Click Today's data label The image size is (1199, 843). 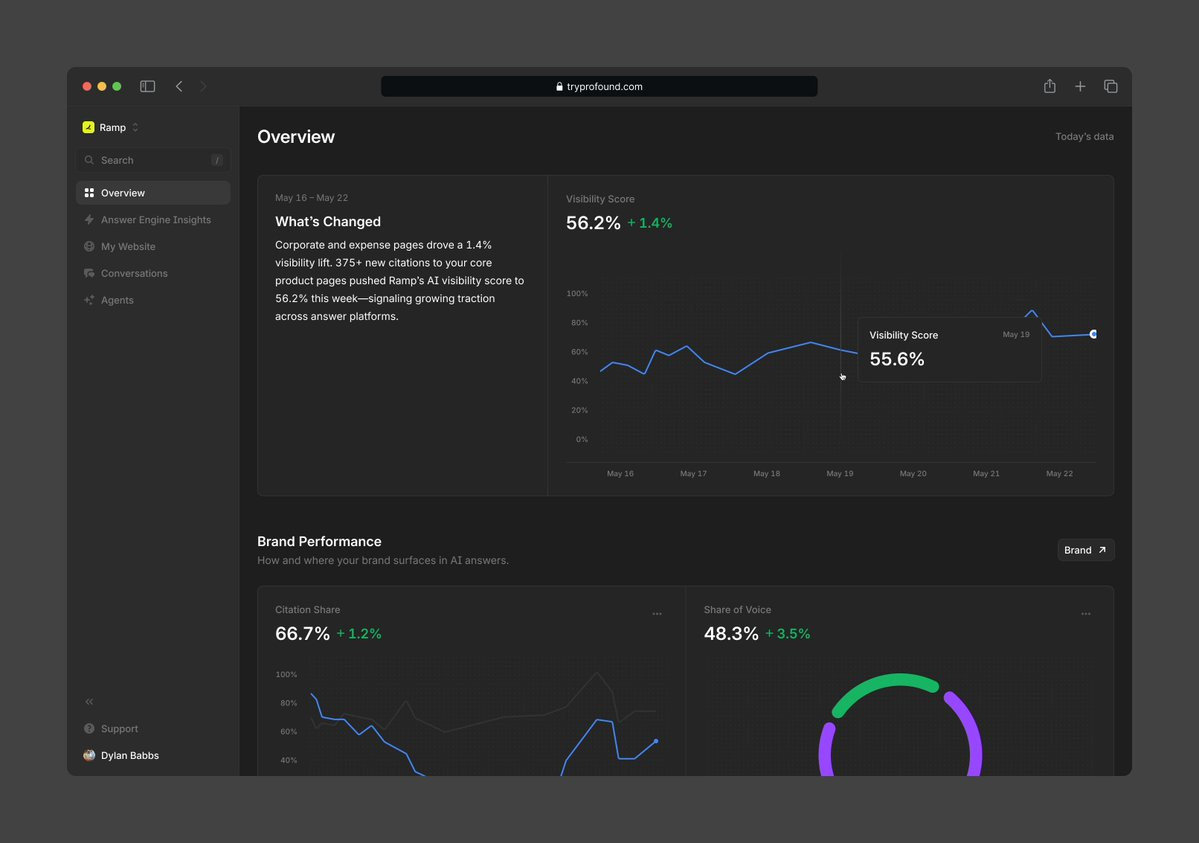pos(1084,136)
